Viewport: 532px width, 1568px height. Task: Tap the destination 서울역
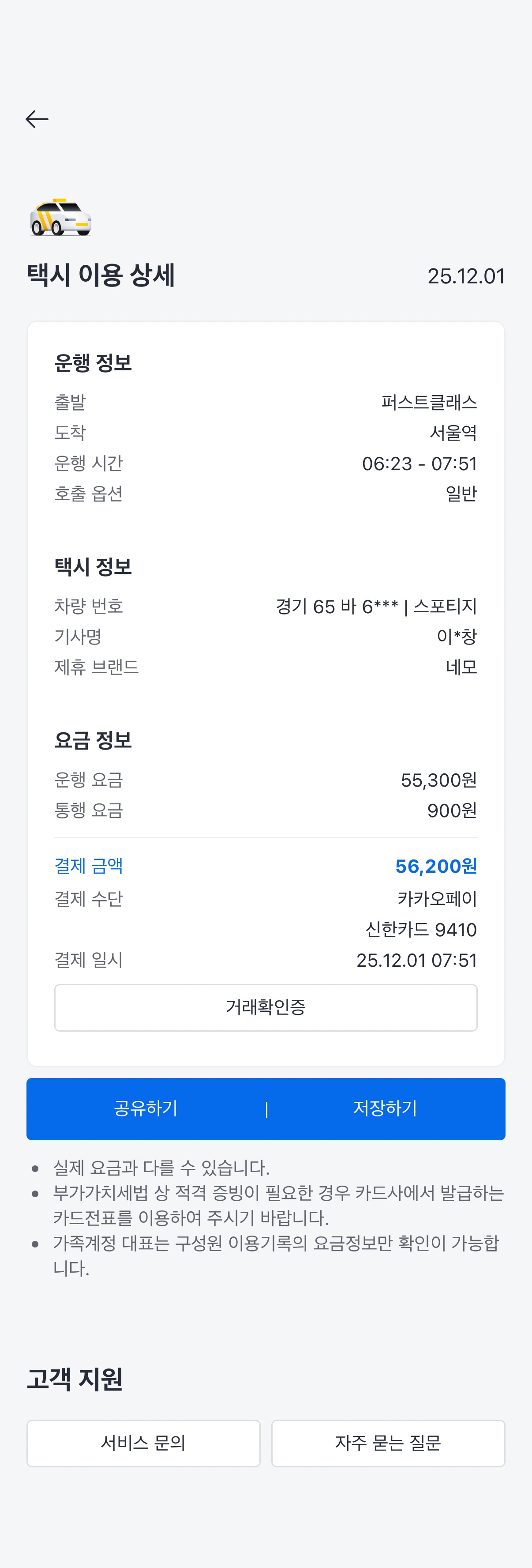[x=453, y=433]
